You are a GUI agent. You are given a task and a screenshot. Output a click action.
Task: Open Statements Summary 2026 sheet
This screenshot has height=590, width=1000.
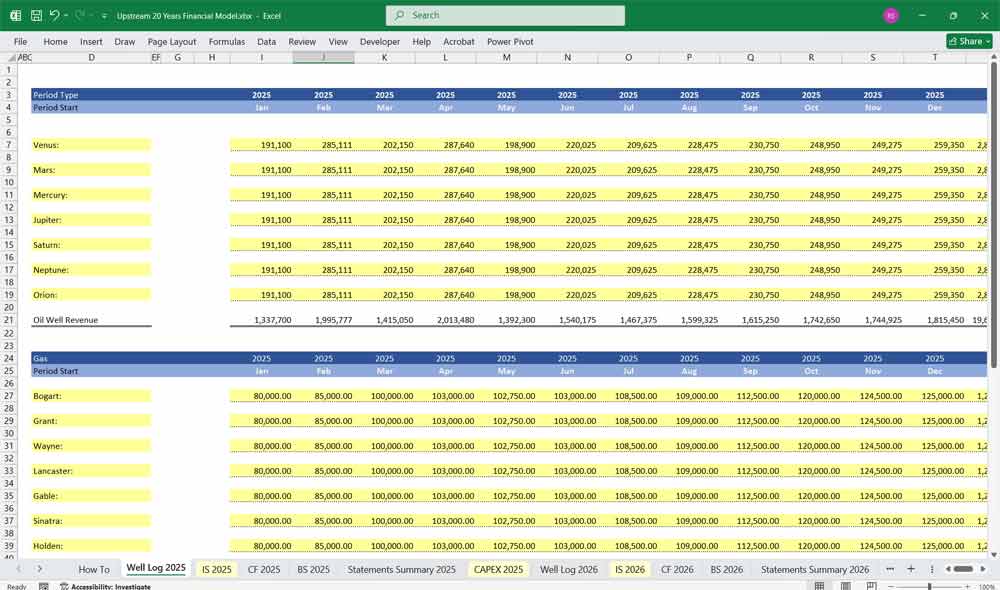tap(814, 569)
